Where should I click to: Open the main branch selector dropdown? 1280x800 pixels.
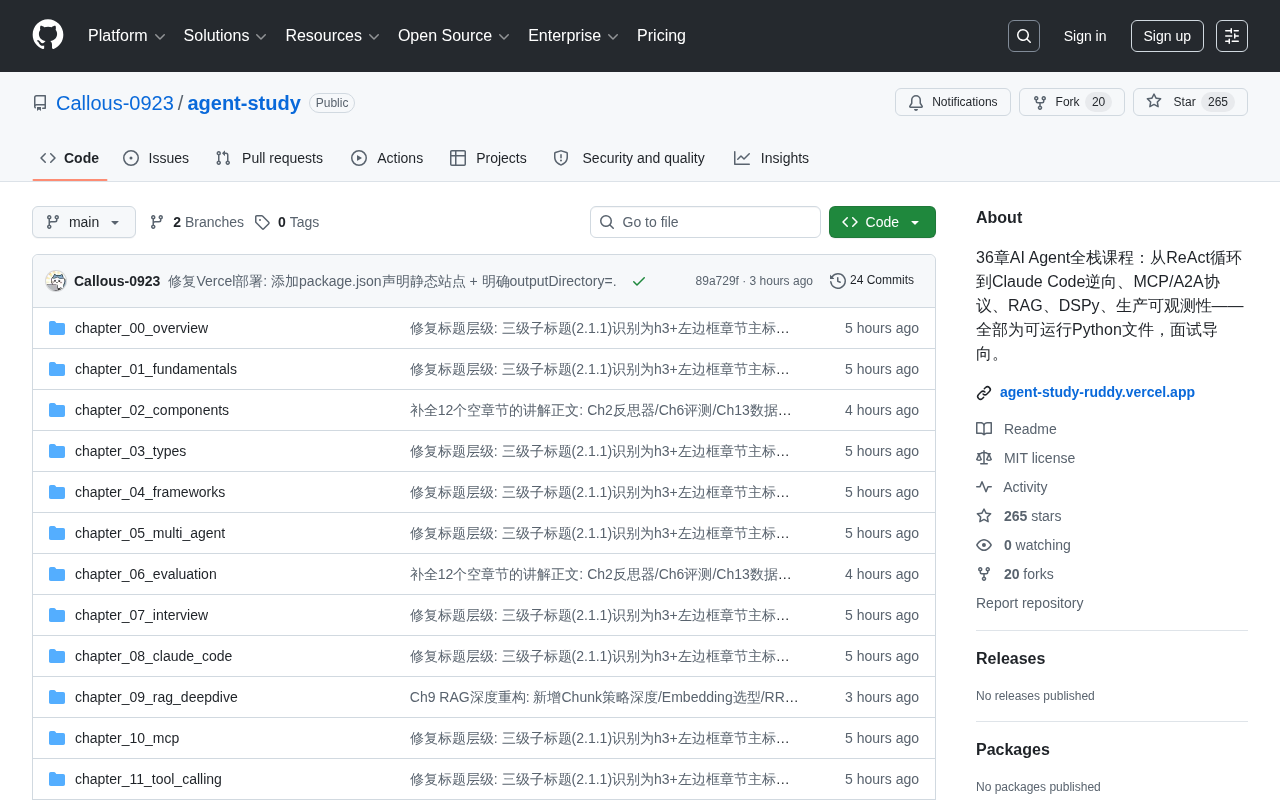click(x=84, y=222)
